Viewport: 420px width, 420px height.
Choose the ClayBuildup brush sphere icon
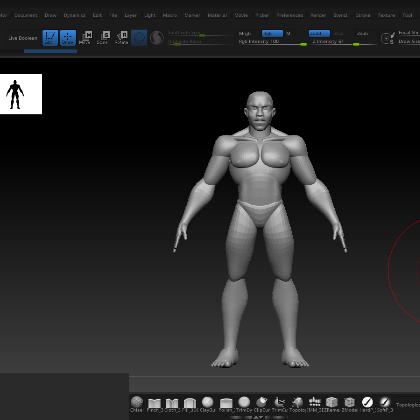point(207,404)
